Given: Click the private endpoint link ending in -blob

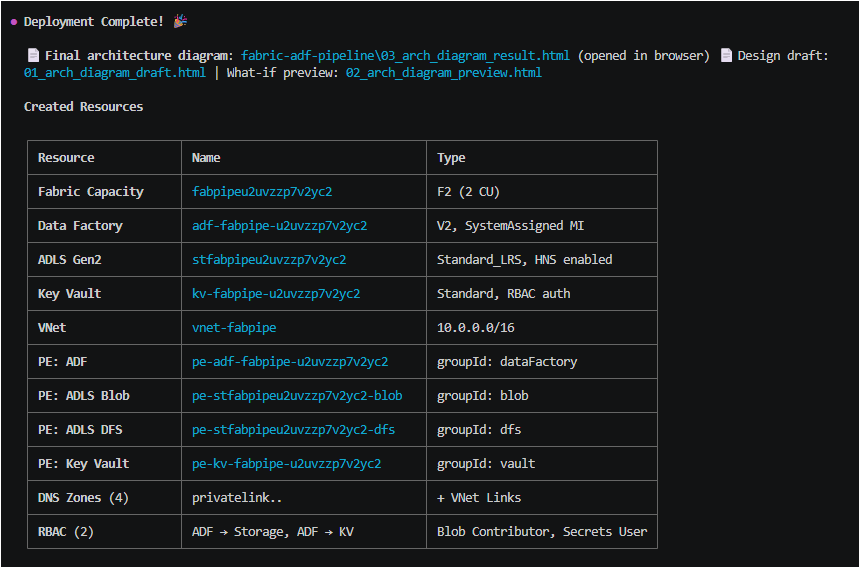Looking at the screenshot, I should (x=297, y=396).
